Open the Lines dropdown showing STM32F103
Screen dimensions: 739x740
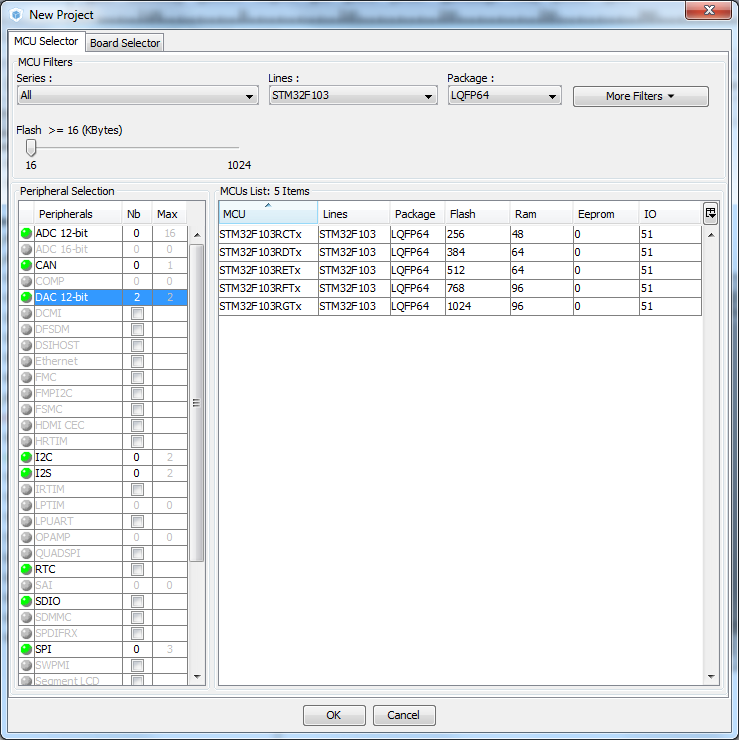click(x=353, y=95)
